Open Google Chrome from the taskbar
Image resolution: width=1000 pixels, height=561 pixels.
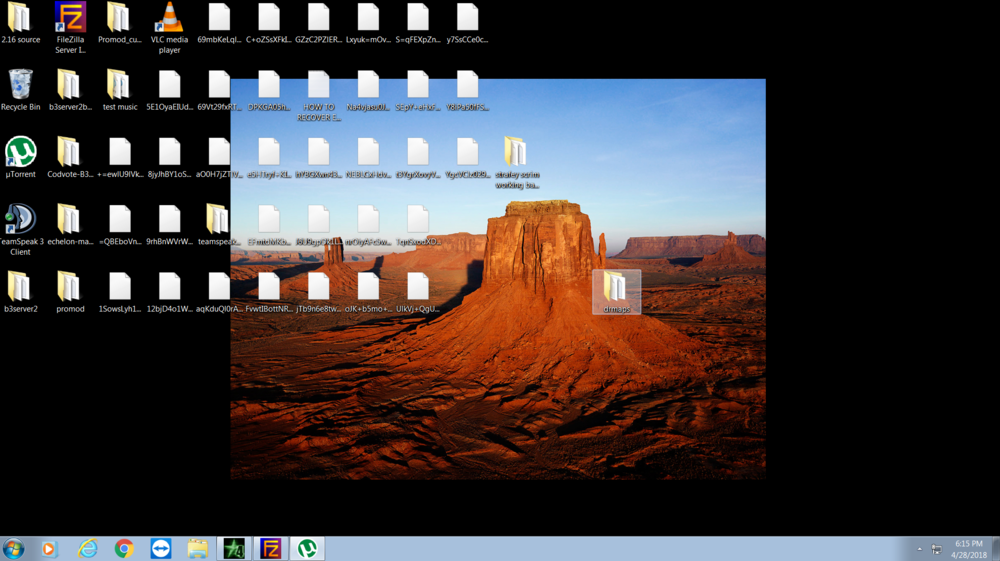pos(124,548)
